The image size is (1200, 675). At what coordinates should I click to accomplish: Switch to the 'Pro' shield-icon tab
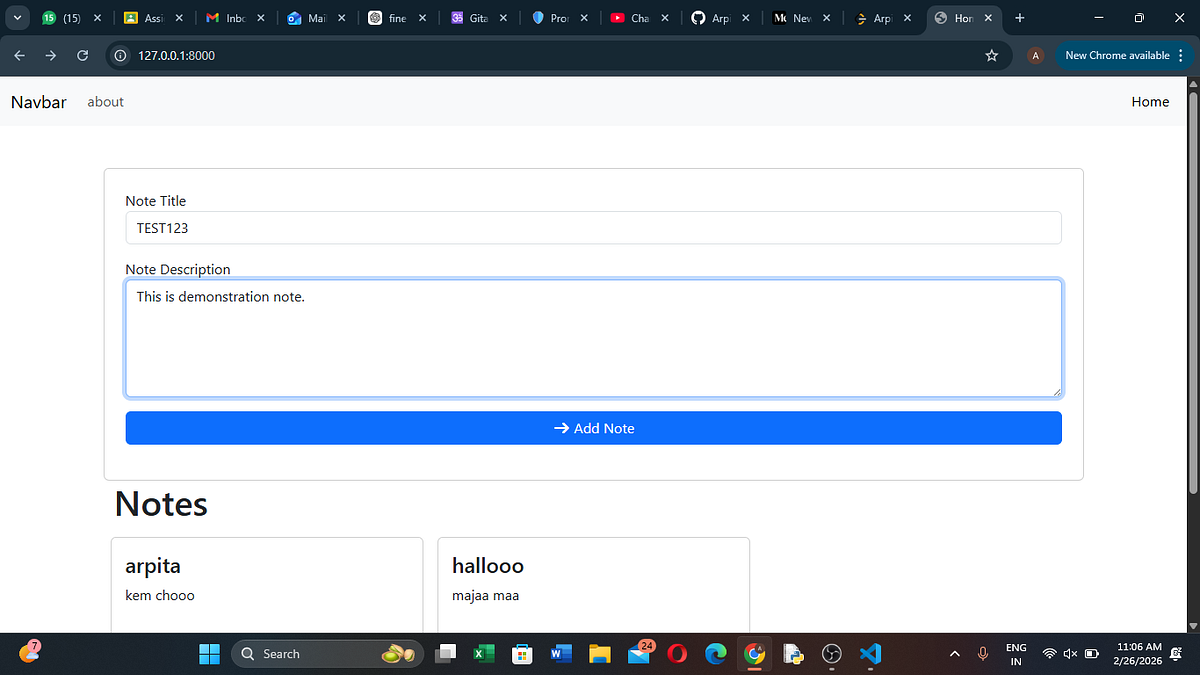pos(559,18)
